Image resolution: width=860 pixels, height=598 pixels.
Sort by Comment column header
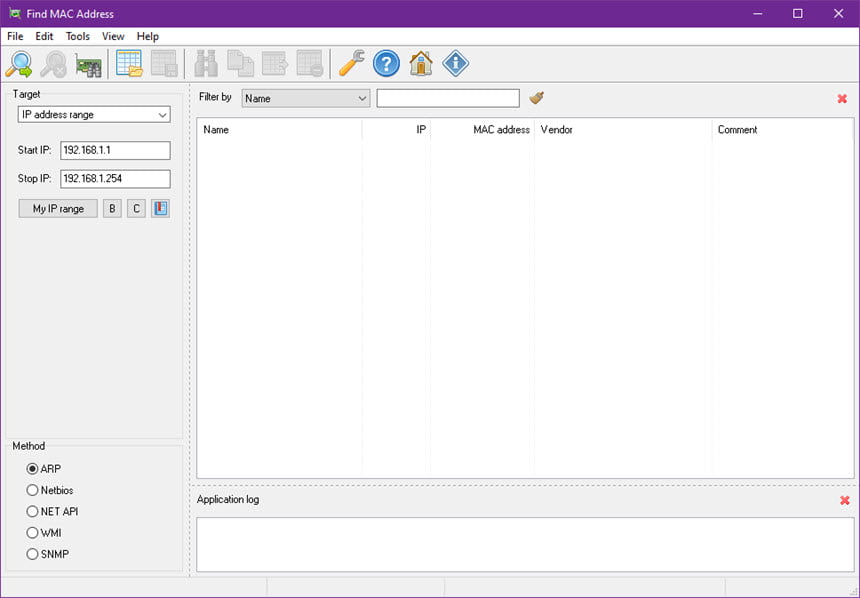pos(783,130)
